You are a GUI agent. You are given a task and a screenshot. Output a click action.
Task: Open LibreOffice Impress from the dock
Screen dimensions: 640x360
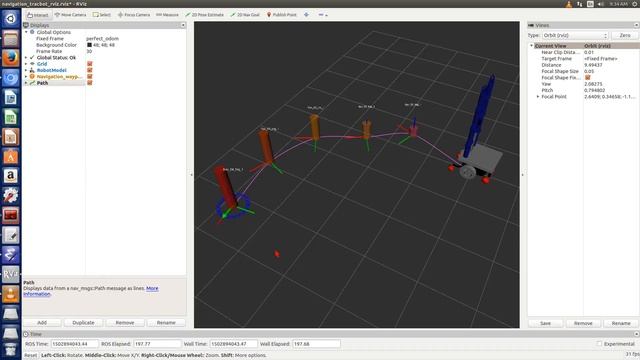11,137
